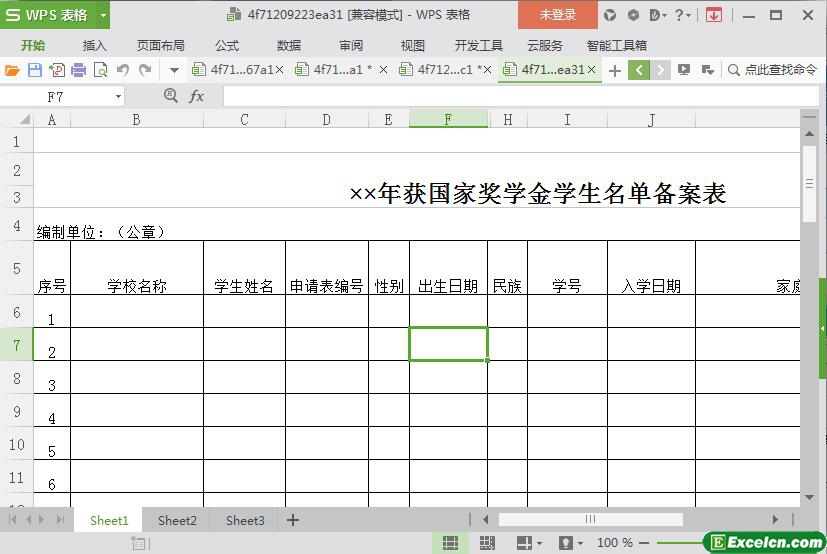
Task: Switch to the Sheet2 tab
Action: (x=177, y=520)
